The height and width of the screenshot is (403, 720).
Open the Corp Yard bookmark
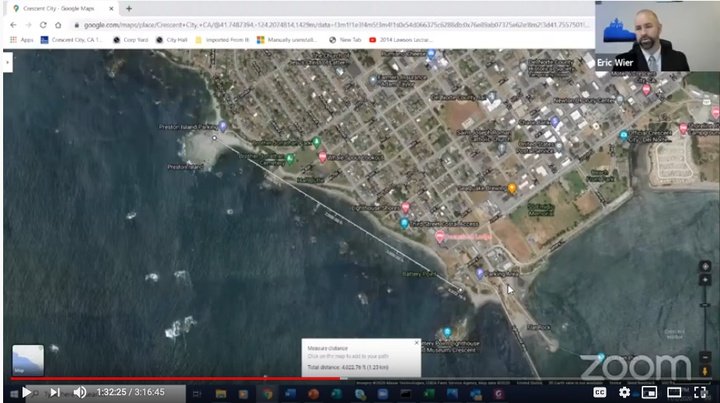(131, 40)
